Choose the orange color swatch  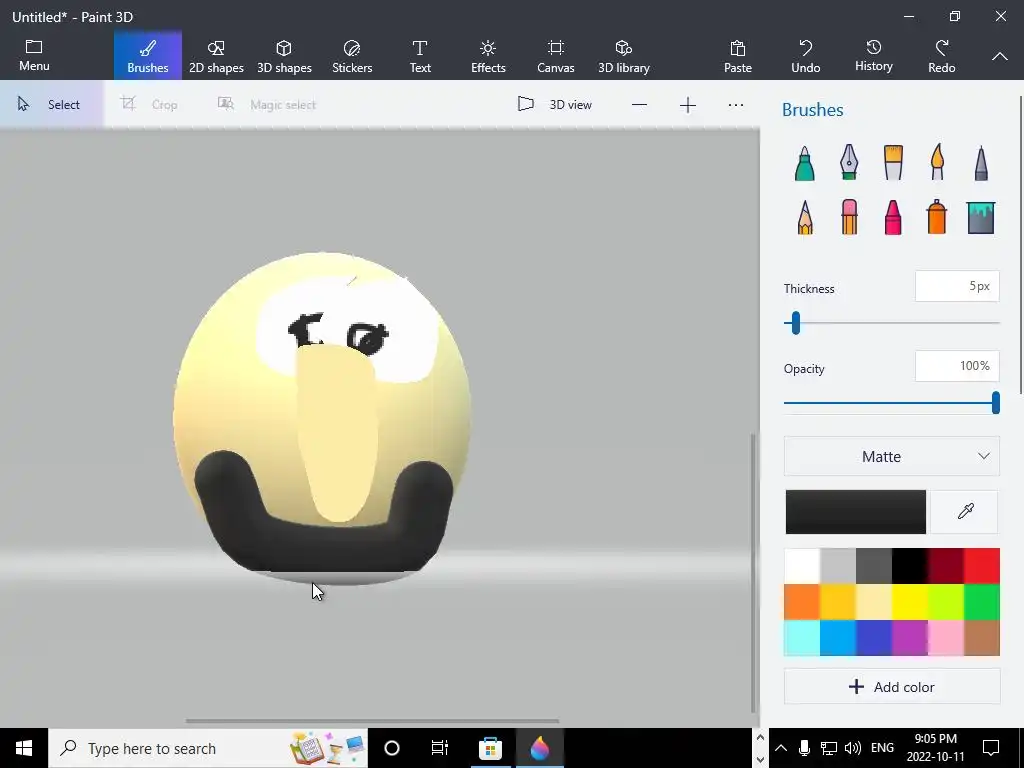[x=802, y=601]
